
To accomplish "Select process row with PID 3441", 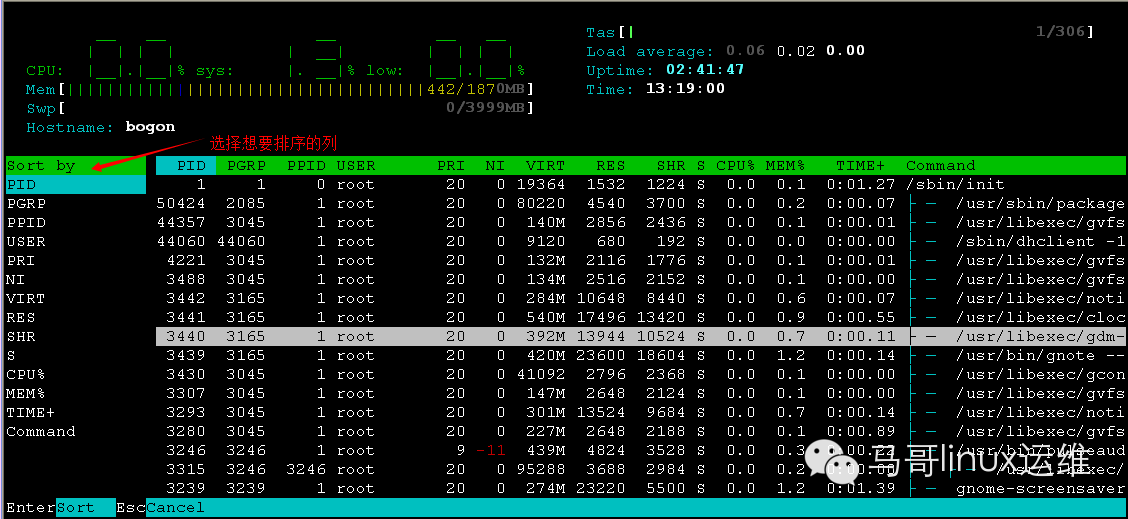I will coord(641,317).
